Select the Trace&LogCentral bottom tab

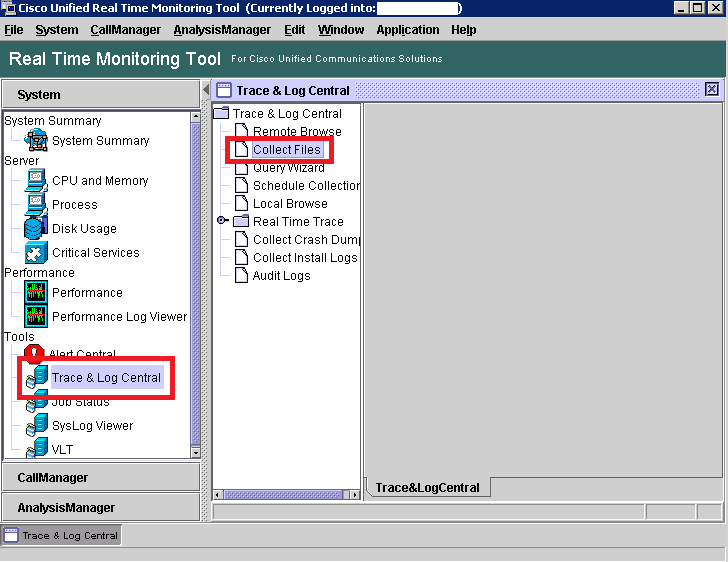(x=428, y=488)
